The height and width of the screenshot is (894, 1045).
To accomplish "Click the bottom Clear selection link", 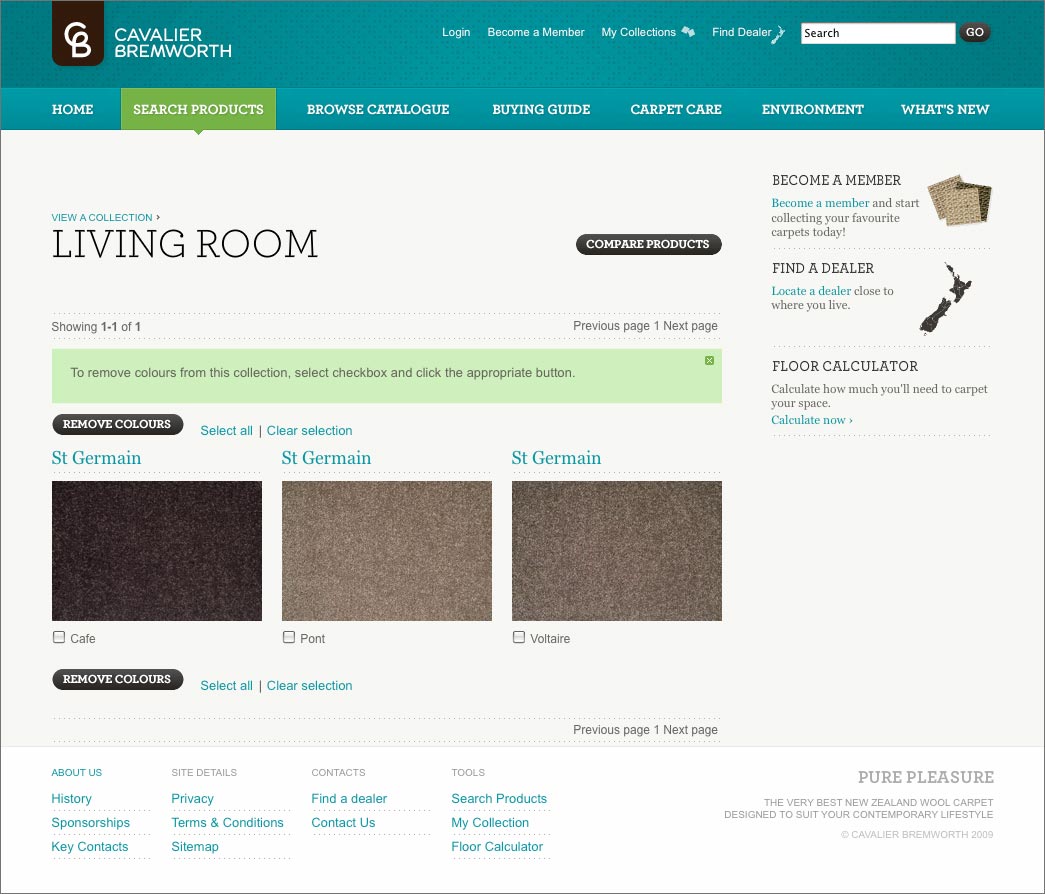I will (x=309, y=685).
